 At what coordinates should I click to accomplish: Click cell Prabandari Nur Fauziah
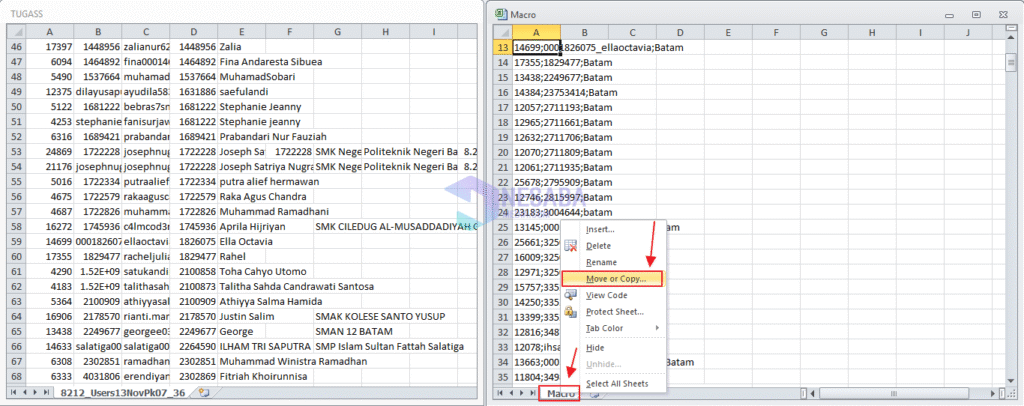click(242, 137)
